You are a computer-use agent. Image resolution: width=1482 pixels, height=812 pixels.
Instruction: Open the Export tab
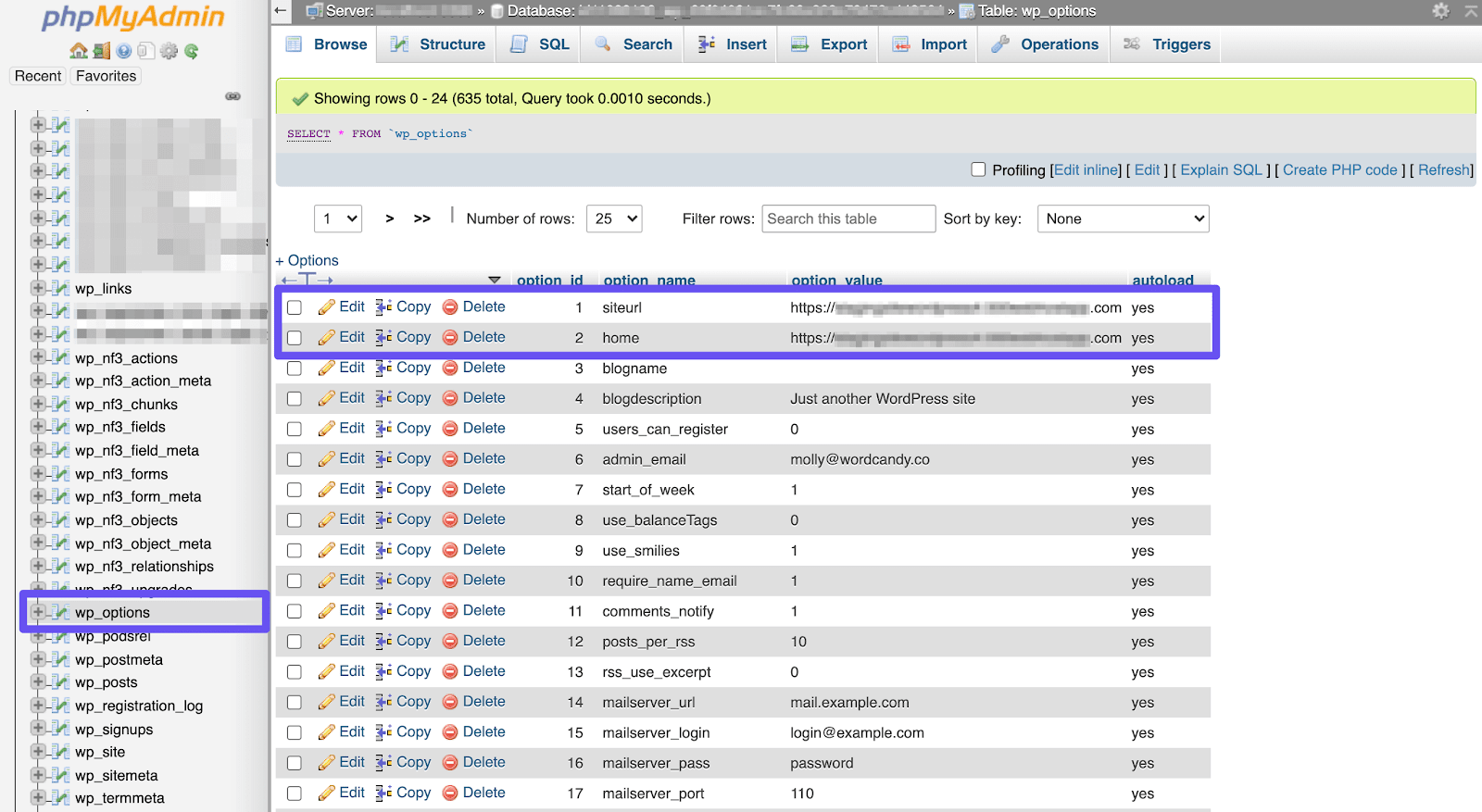(x=829, y=44)
